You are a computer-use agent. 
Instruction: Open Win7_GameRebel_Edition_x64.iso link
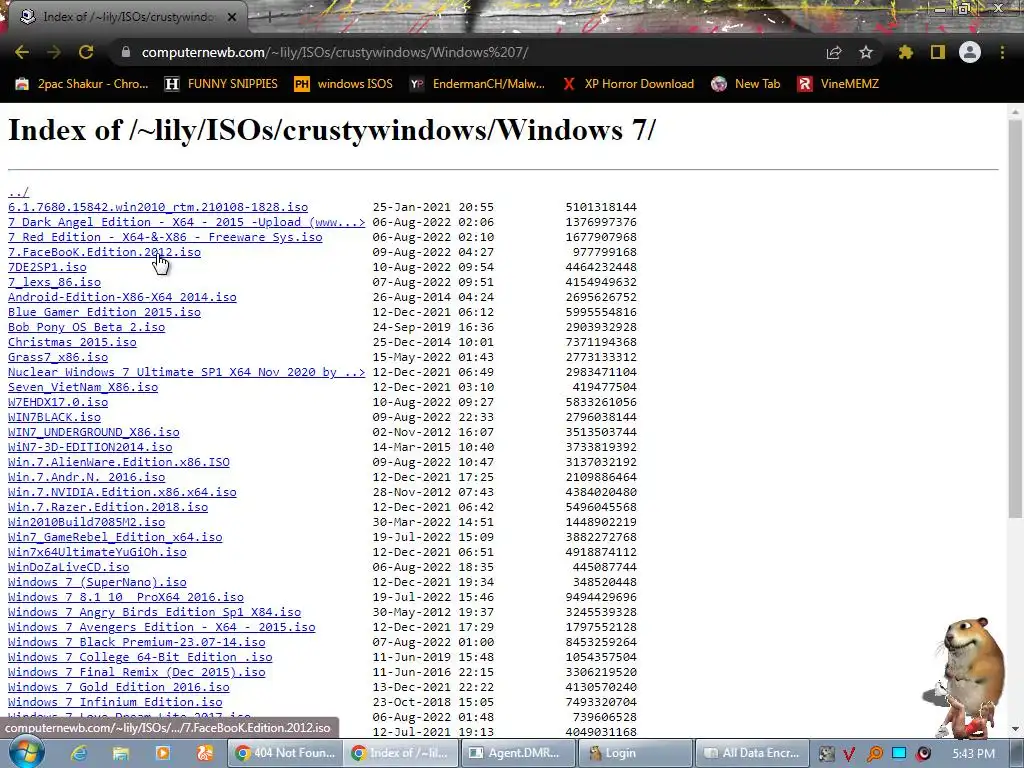click(115, 537)
